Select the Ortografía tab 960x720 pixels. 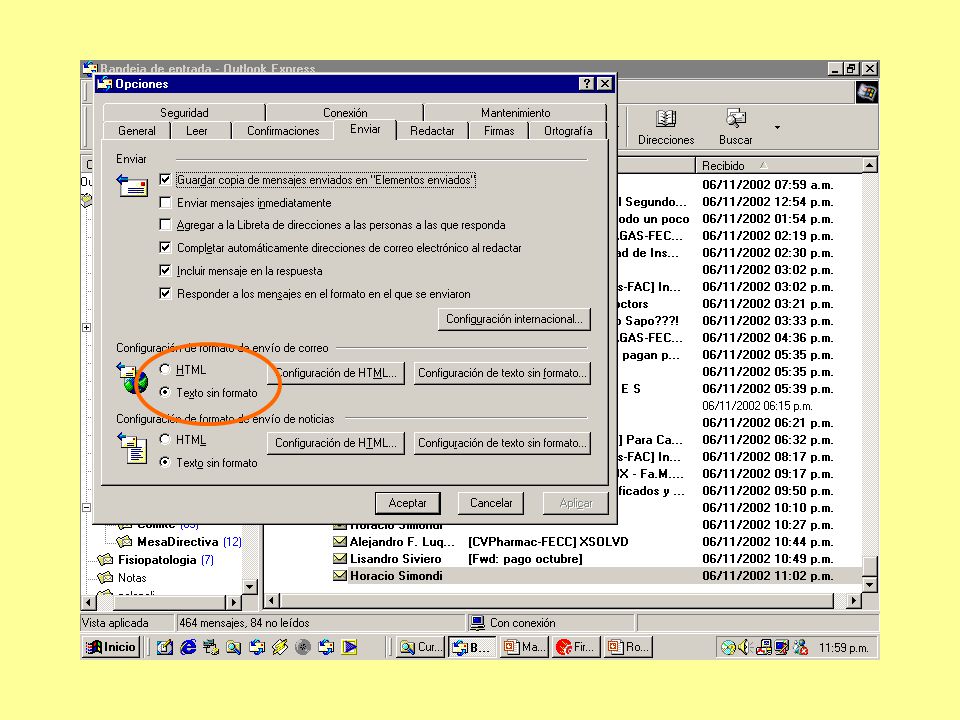click(x=568, y=130)
